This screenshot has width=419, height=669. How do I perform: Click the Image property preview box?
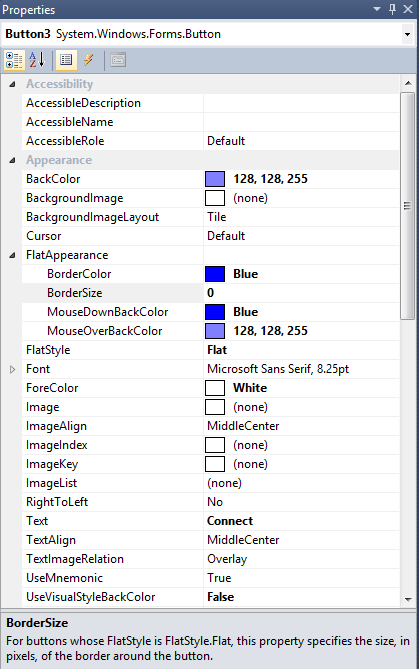(215, 407)
